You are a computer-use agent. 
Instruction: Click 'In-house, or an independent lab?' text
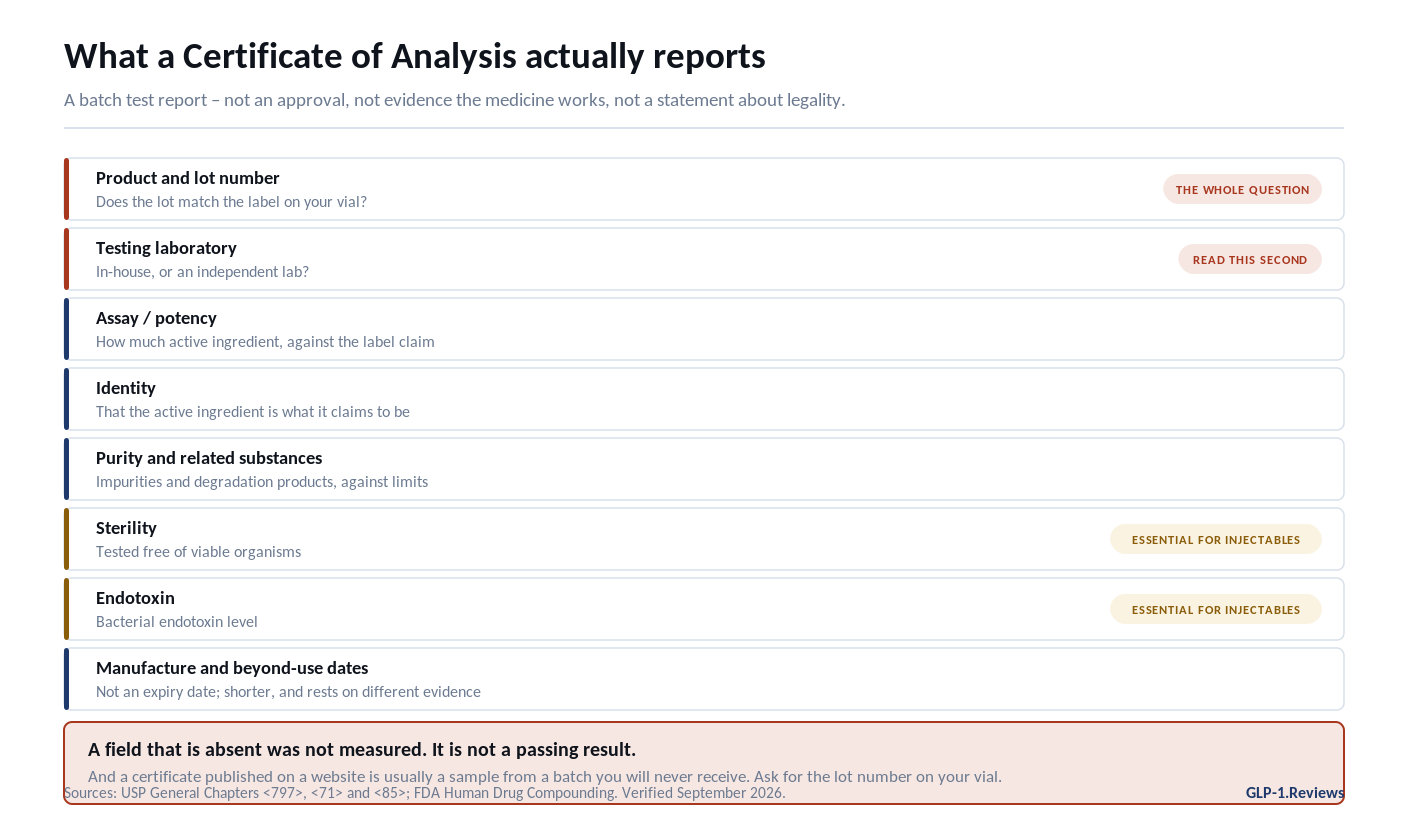pos(202,271)
